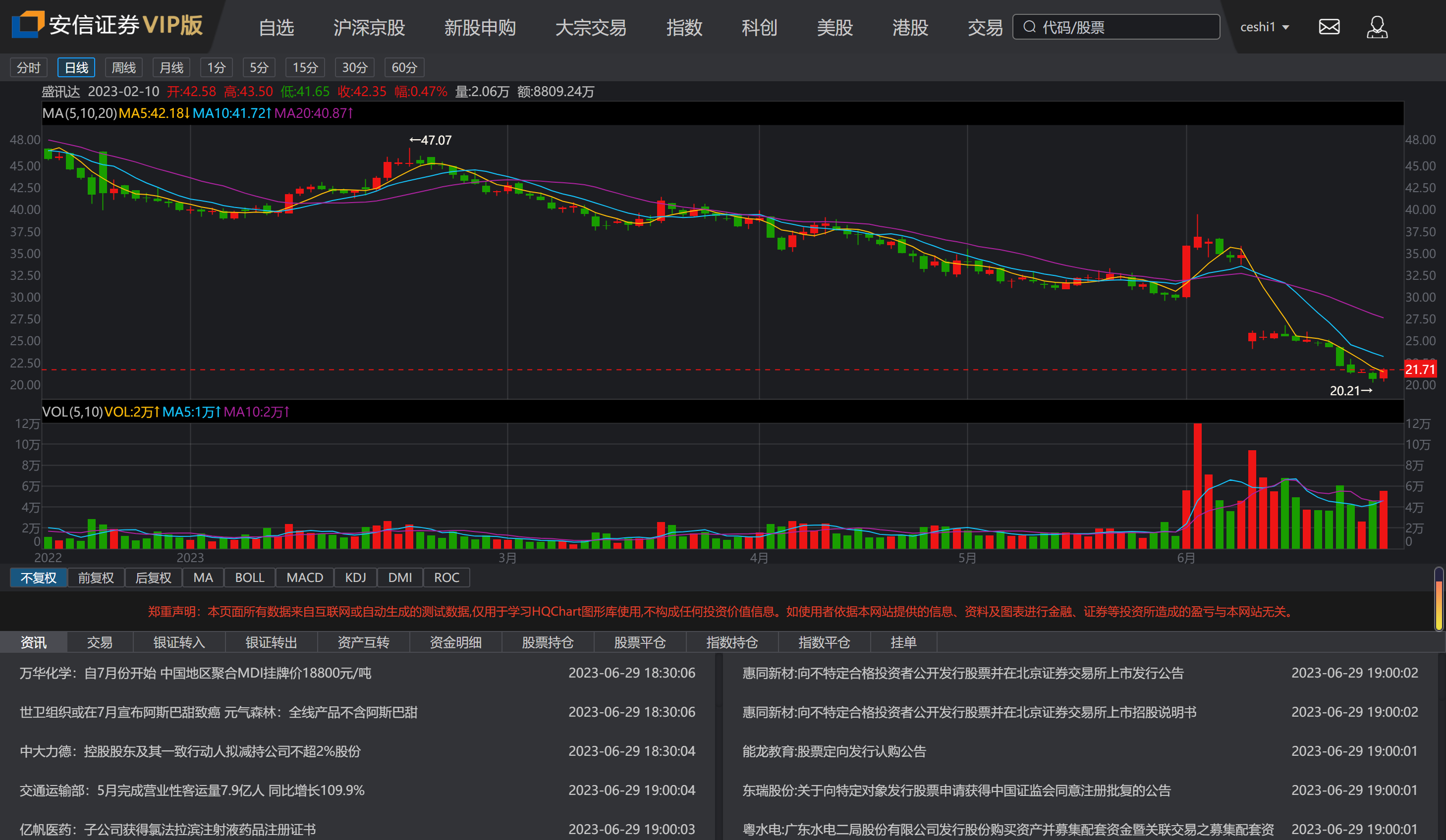Click the mail envelope icon
Image resolution: width=1446 pixels, height=840 pixels.
click(1329, 27)
